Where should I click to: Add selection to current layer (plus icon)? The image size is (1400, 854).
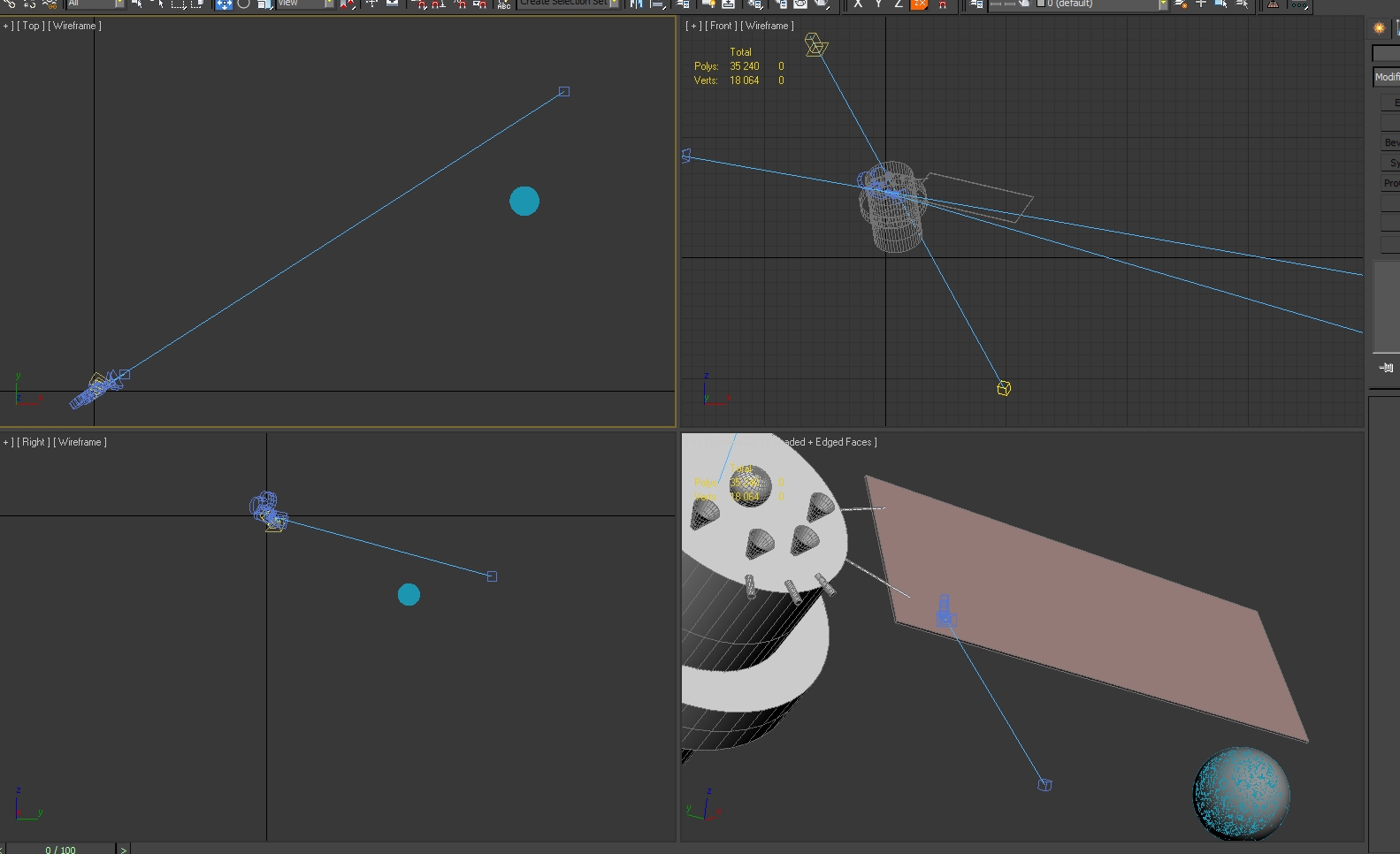pyautogui.click(x=1201, y=4)
